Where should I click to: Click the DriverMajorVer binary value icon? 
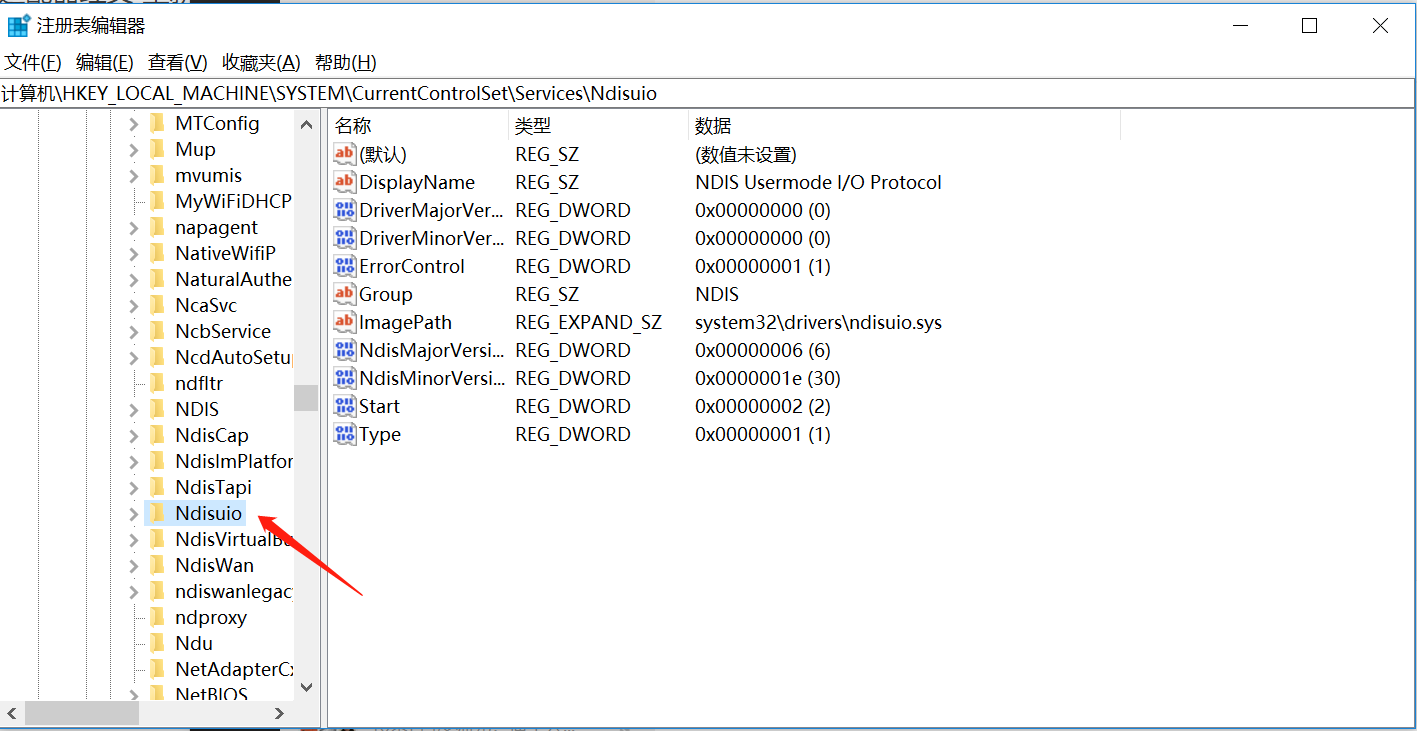pos(344,210)
